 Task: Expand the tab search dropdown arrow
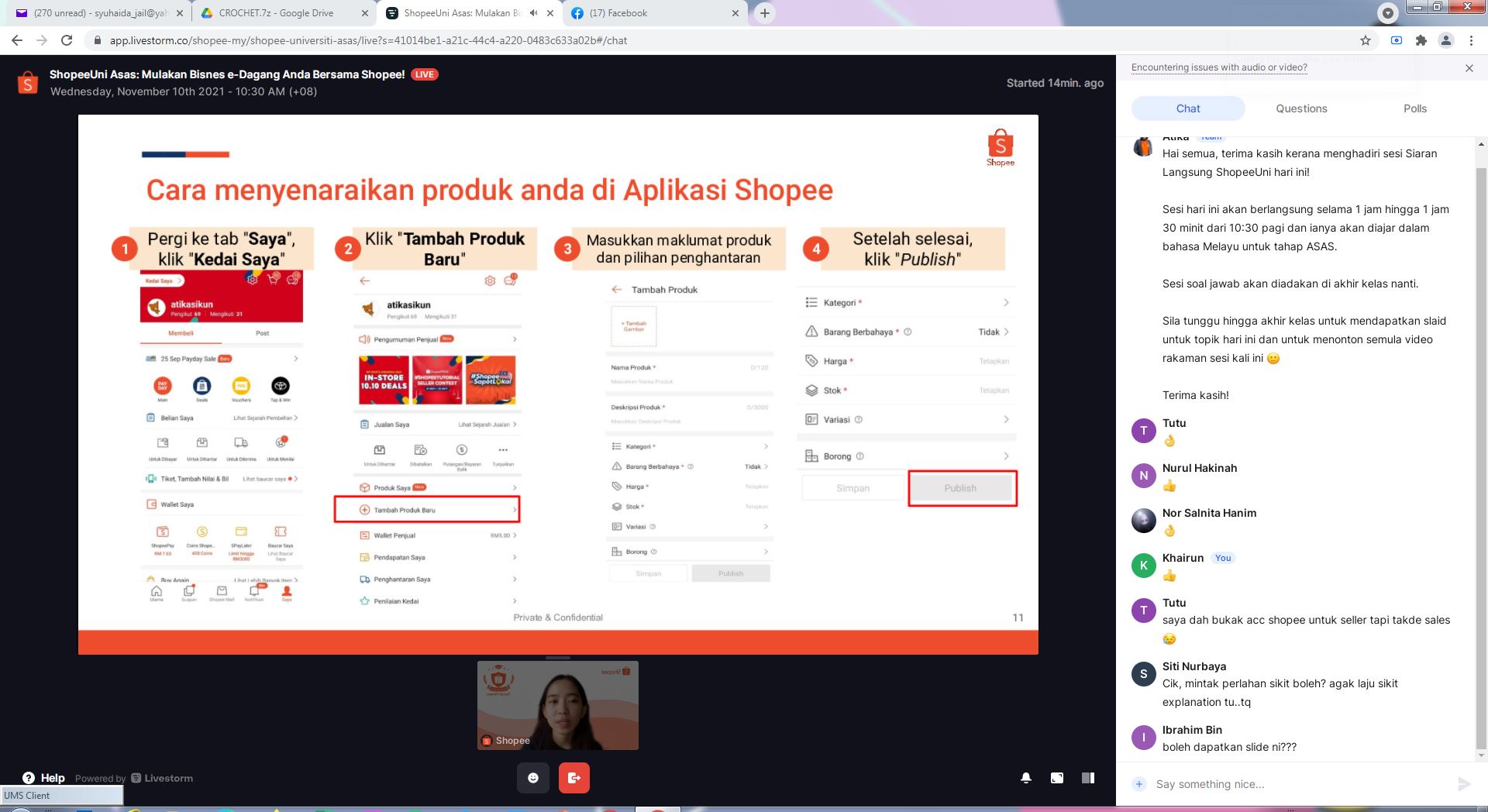[1388, 13]
